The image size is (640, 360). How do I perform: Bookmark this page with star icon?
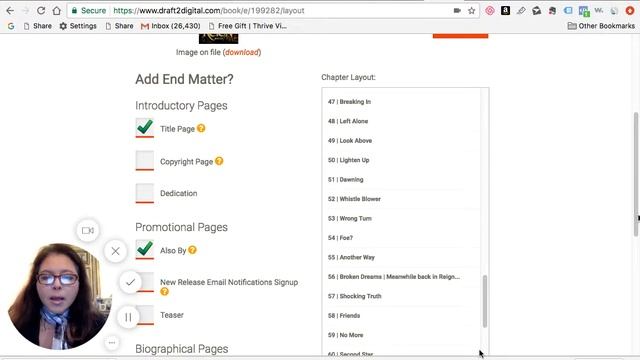[472, 11]
